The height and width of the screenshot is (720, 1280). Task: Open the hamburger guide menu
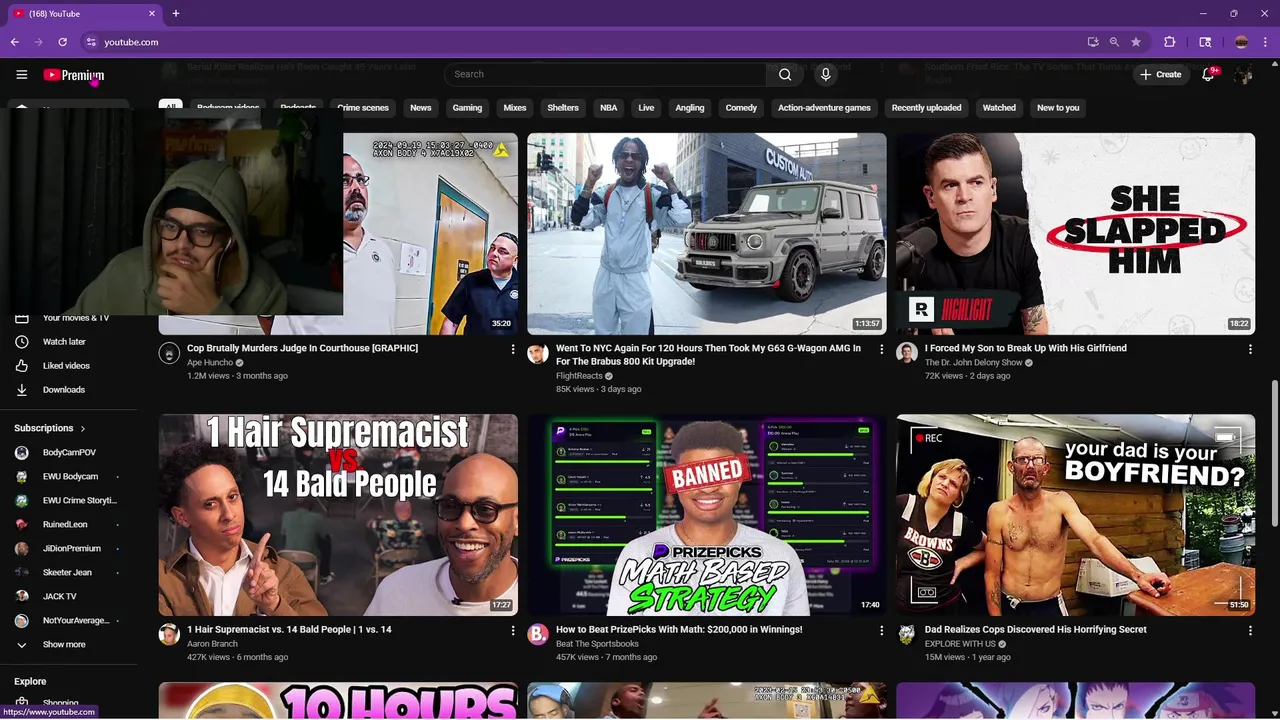21,75
